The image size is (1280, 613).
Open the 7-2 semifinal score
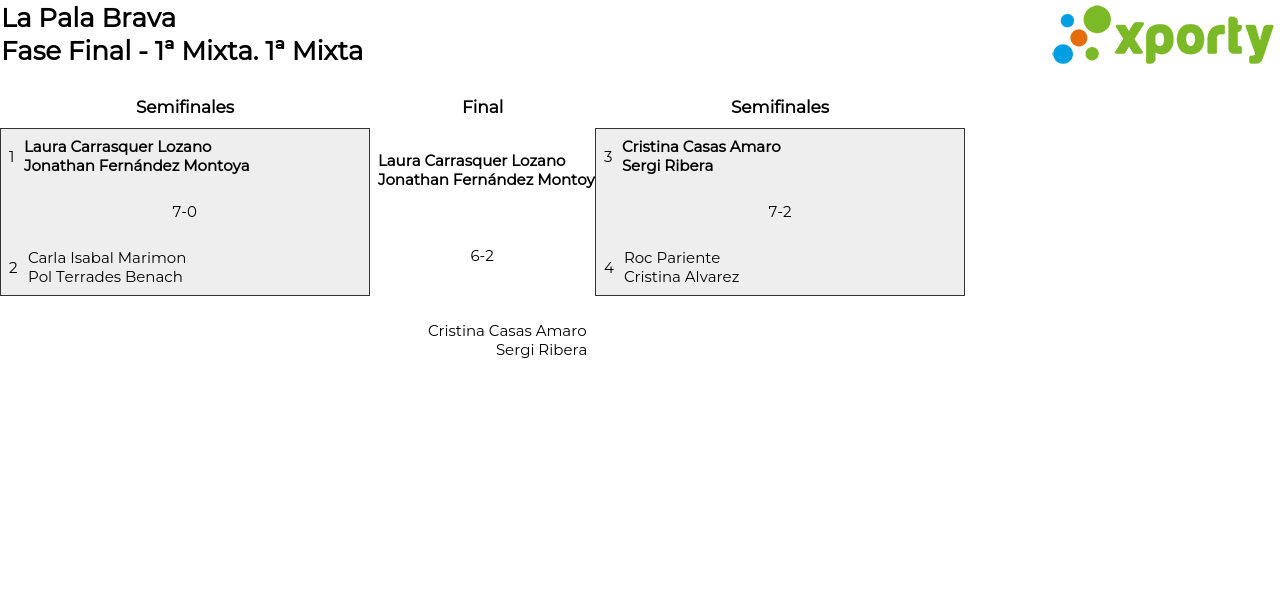[x=780, y=212]
